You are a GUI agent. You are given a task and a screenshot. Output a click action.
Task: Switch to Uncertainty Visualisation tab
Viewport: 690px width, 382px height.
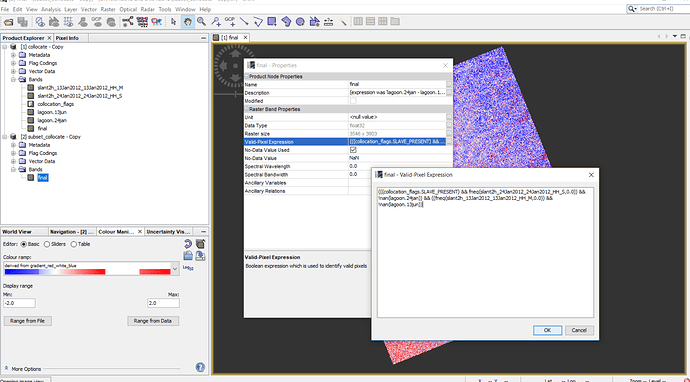(168, 231)
